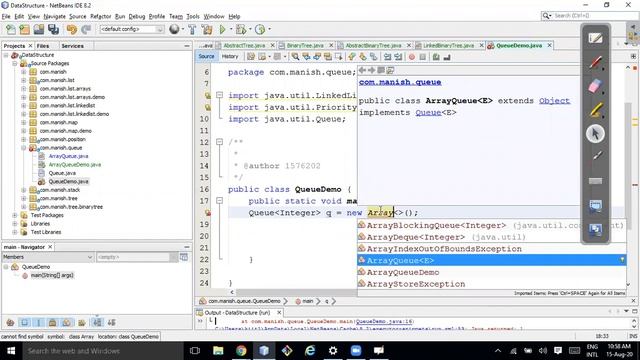The width and height of the screenshot is (640, 360).
Task: Select the red pen annotation tool
Action: [x=595, y=62]
